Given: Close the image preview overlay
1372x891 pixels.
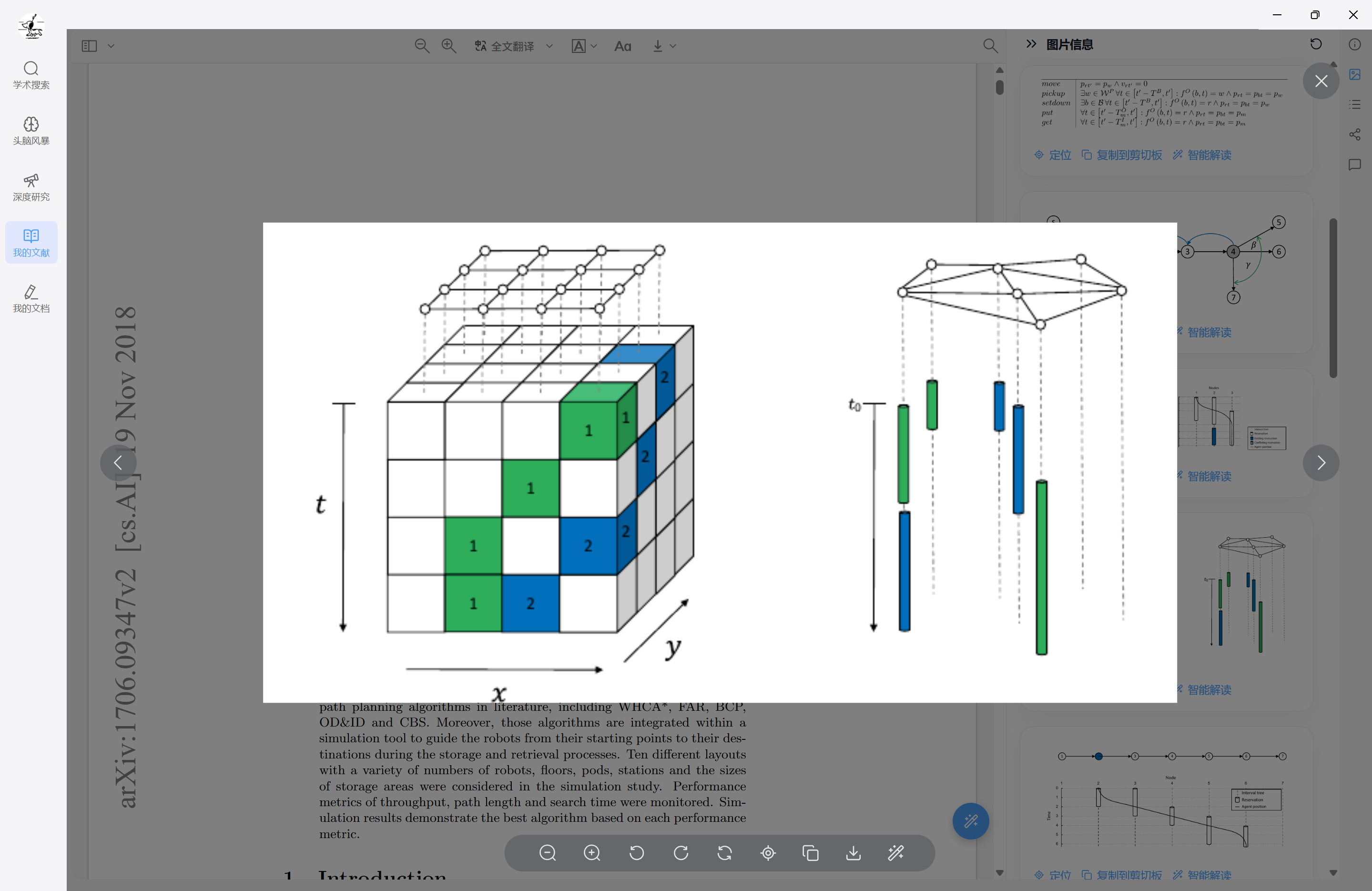Looking at the screenshot, I should (1321, 82).
